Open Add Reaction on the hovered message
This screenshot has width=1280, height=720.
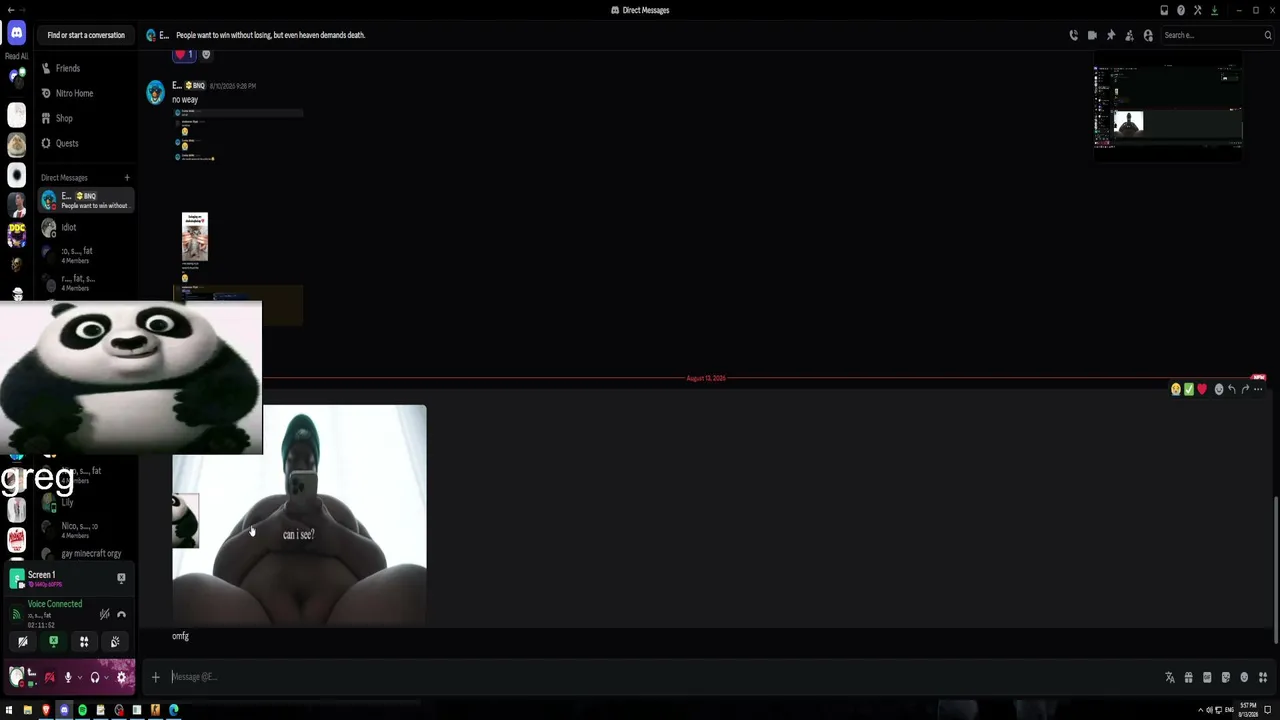point(1218,389)
